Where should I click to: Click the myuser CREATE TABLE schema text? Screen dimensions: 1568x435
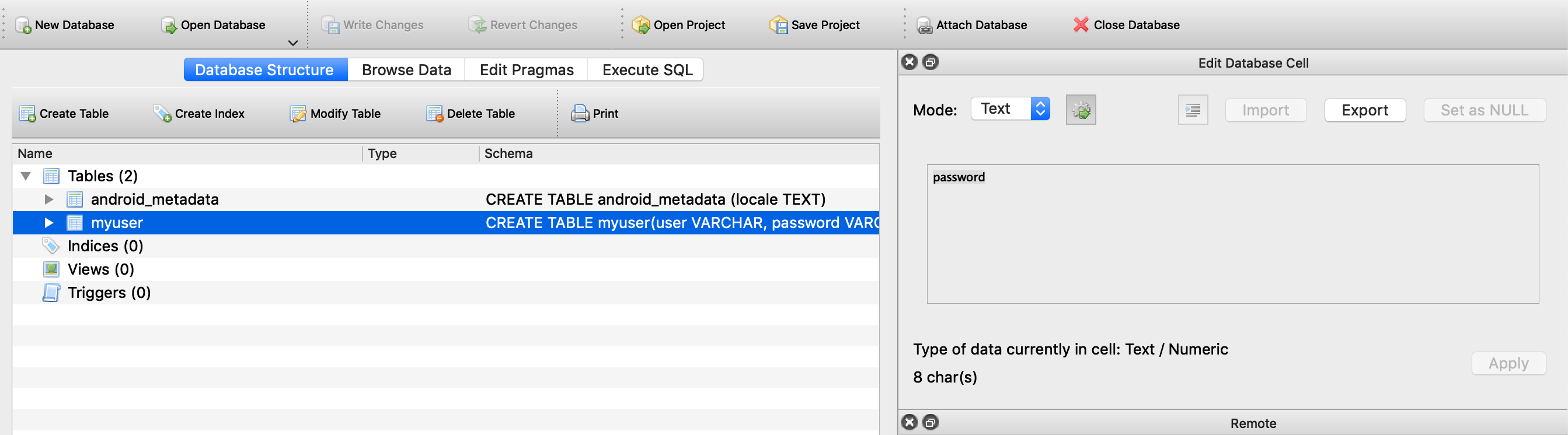pos(682,223)
